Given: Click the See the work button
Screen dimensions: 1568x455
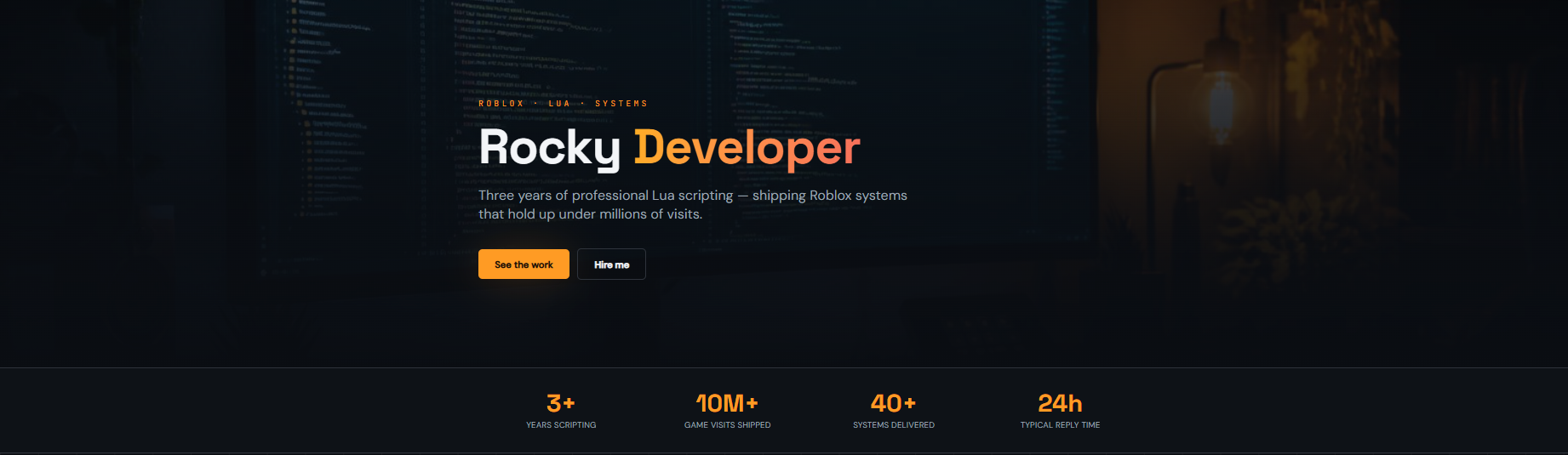Looking at the screenshot, I should [x=524, y=264].
